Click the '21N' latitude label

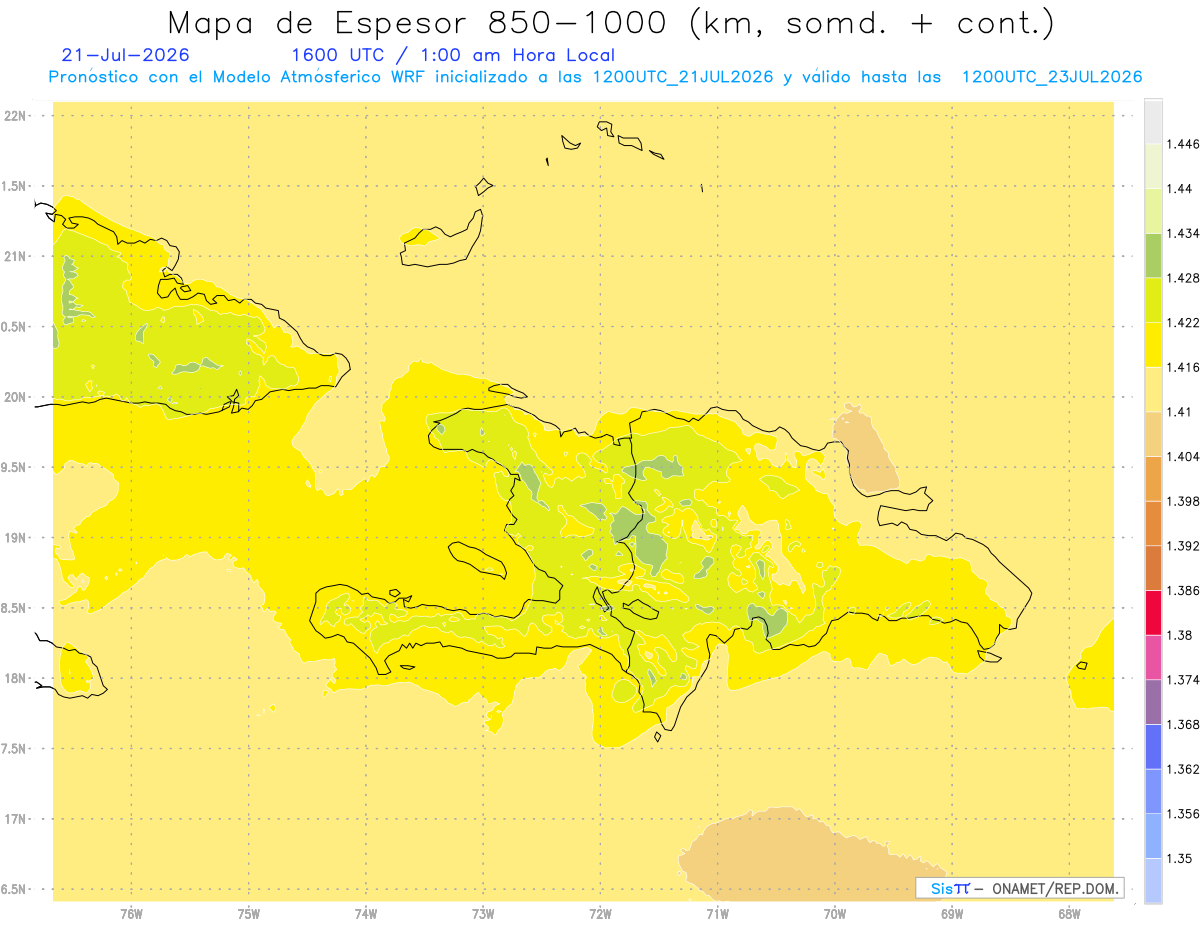click(x=16, y=256)
